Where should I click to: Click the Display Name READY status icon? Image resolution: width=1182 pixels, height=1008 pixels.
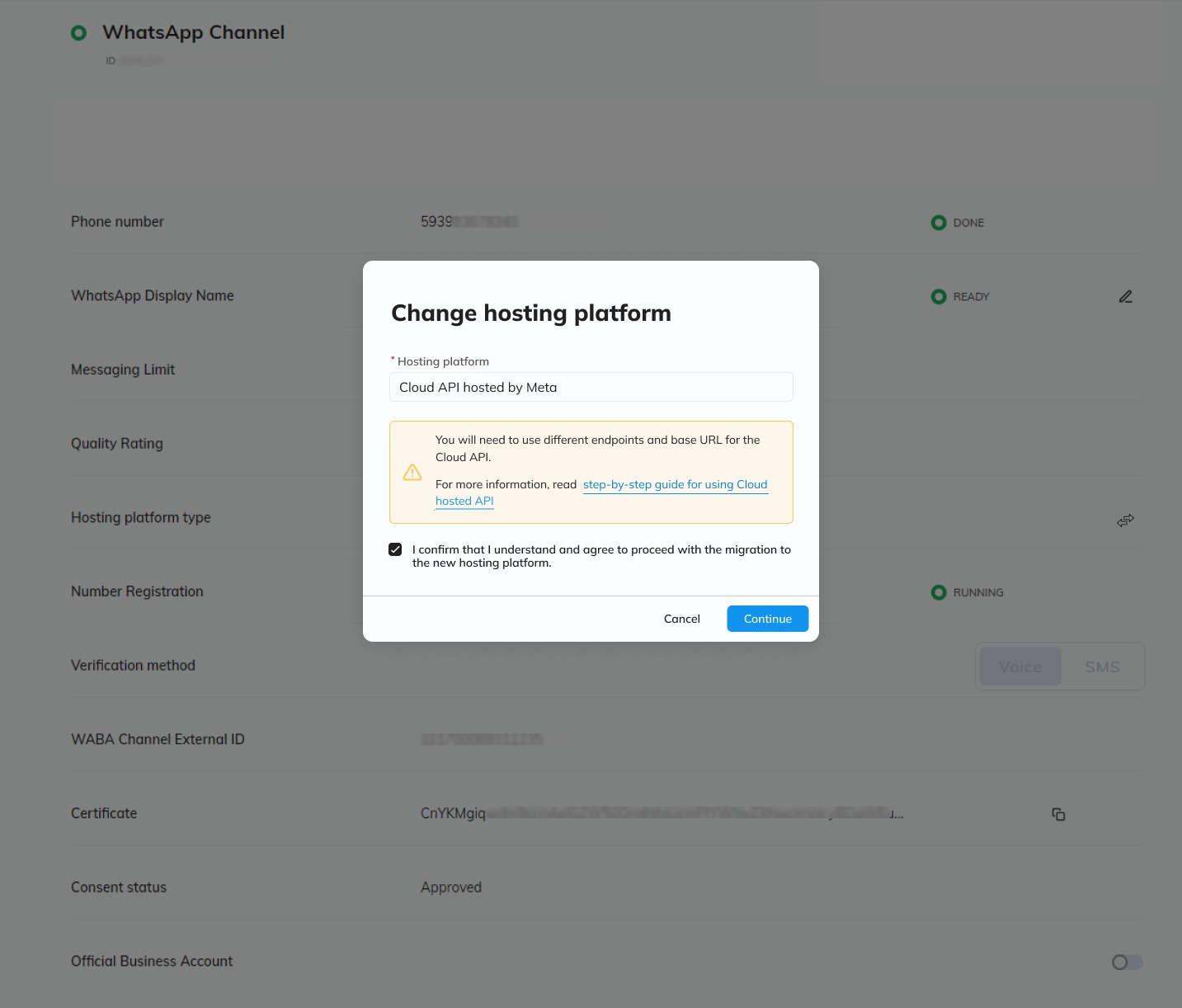click(939, 297)
